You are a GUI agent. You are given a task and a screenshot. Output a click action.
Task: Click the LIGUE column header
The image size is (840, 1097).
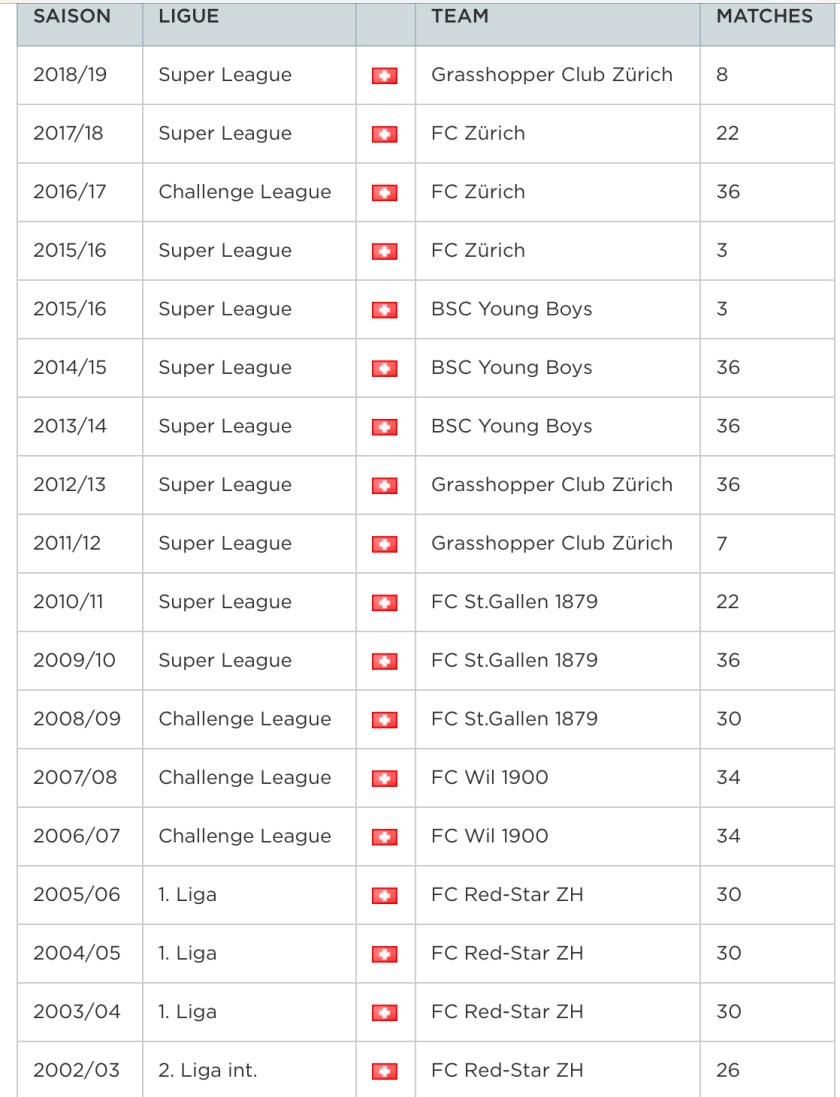tap(188, 17)
